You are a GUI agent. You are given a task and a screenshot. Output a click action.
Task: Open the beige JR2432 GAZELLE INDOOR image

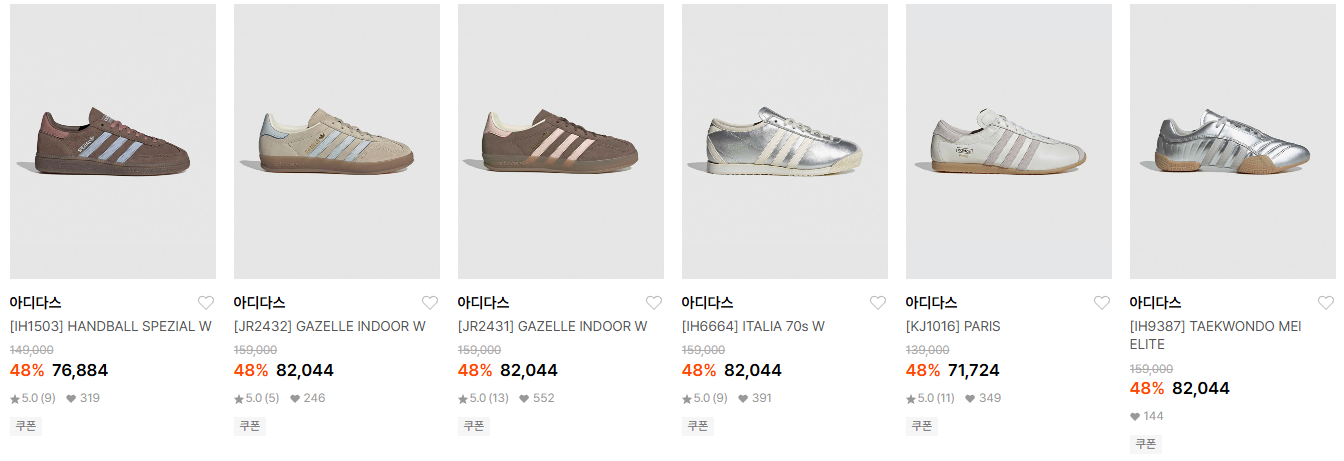coord(337,141)
